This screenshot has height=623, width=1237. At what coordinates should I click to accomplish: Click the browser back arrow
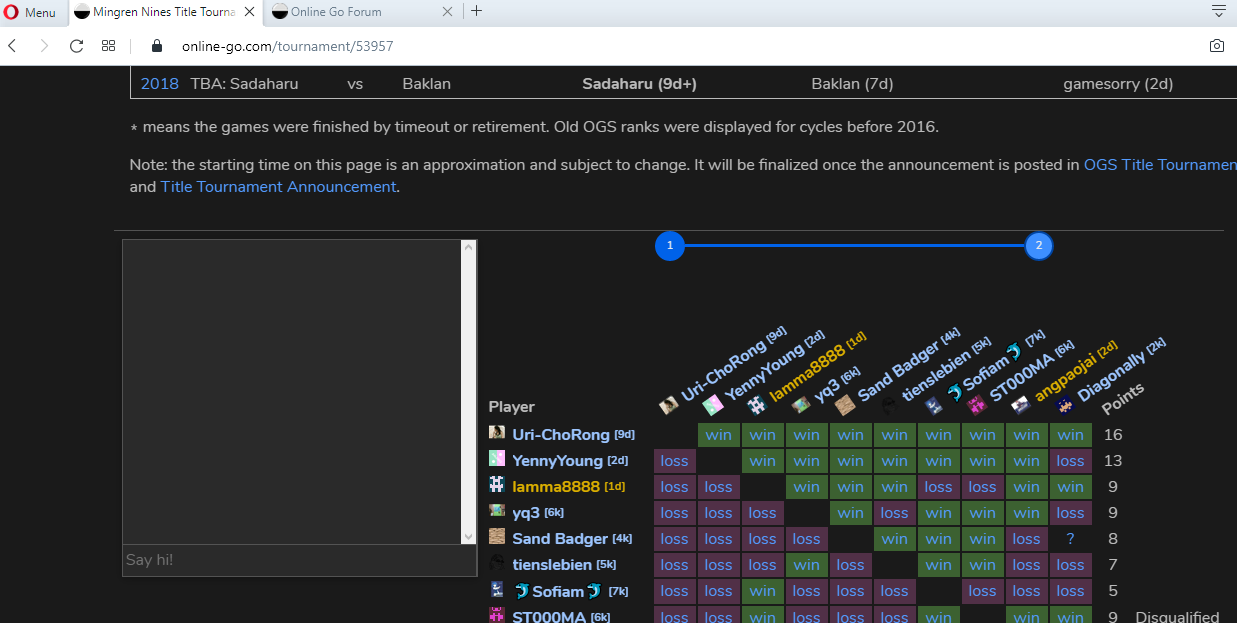(x=13, y=46)
